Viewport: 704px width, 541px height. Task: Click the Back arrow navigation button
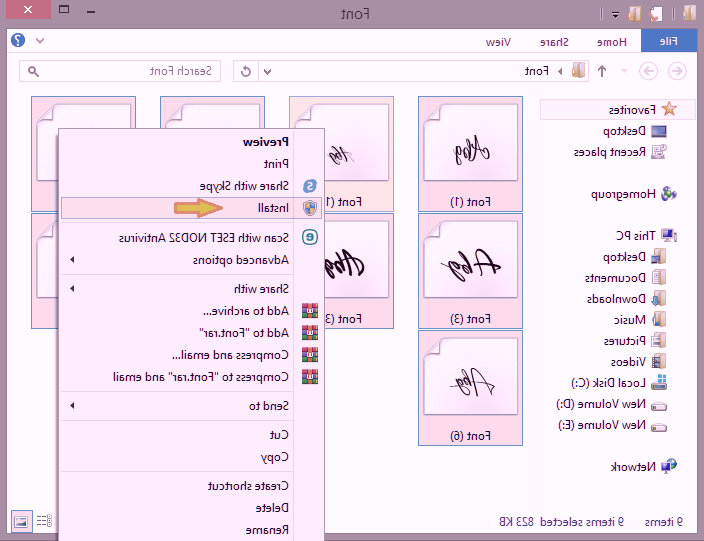677,71
